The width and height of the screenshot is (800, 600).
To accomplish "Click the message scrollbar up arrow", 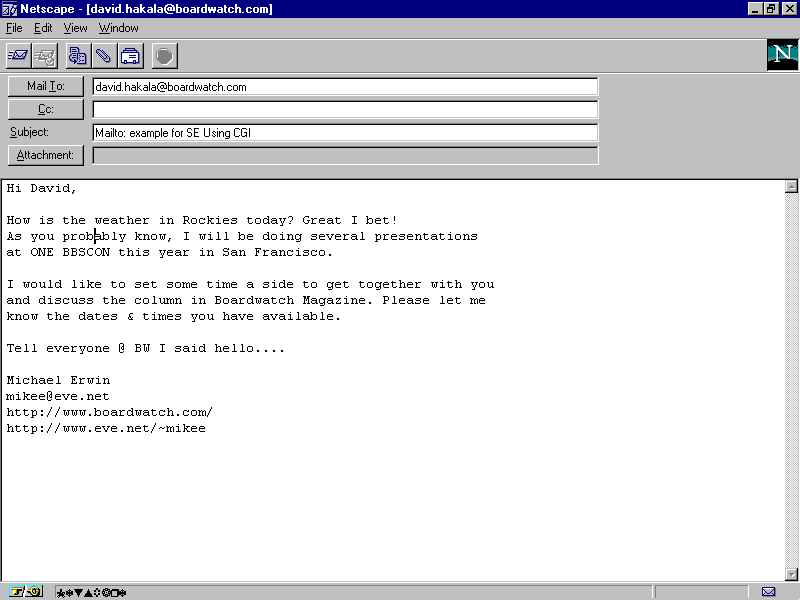I will [791, 187].
